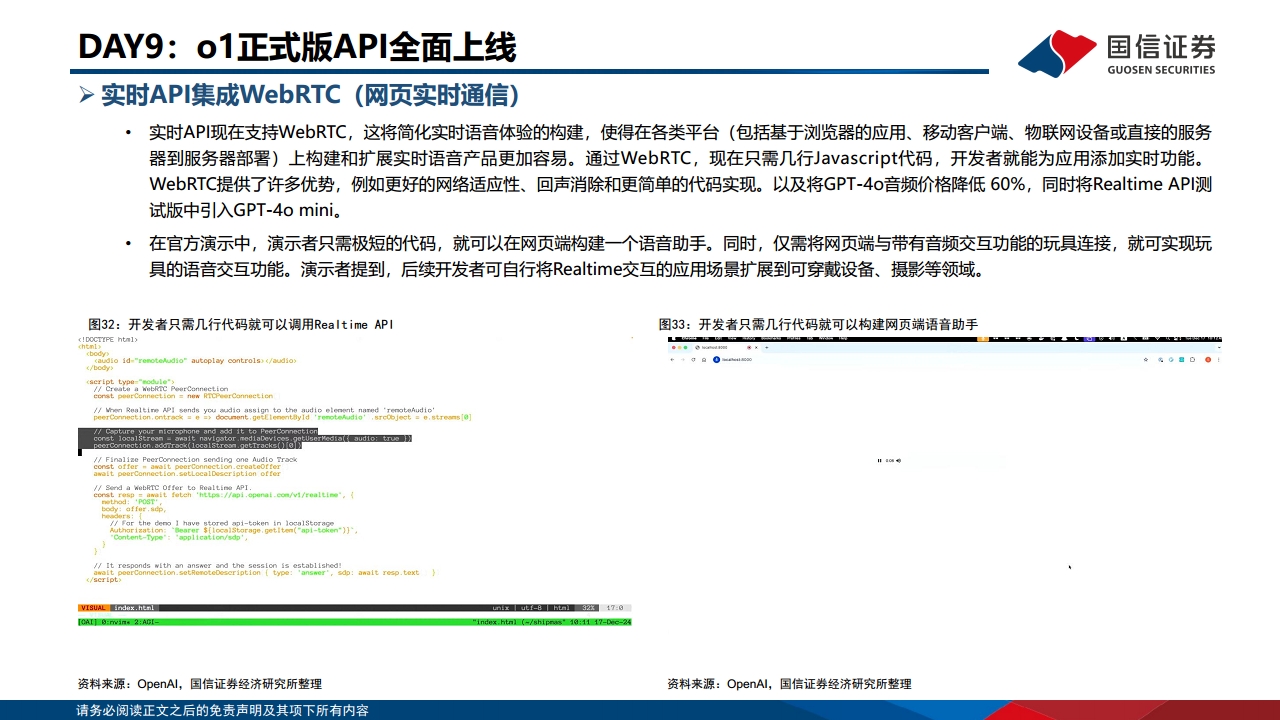The width and height of the screenshot is (1280, 720).
Task: Click the browser forward arrow
Action: point(683,360)
